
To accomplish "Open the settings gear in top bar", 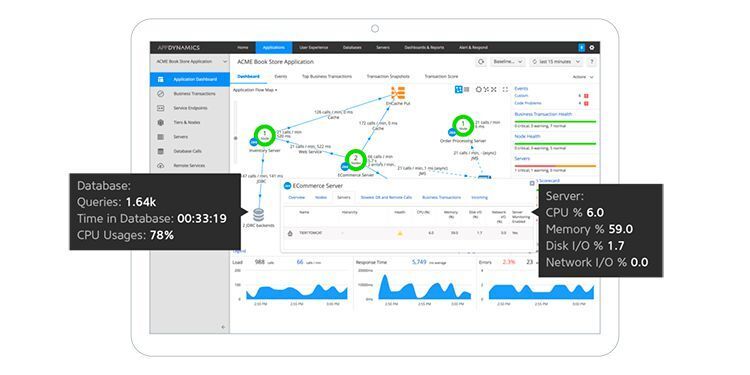I will pos(592,47).
